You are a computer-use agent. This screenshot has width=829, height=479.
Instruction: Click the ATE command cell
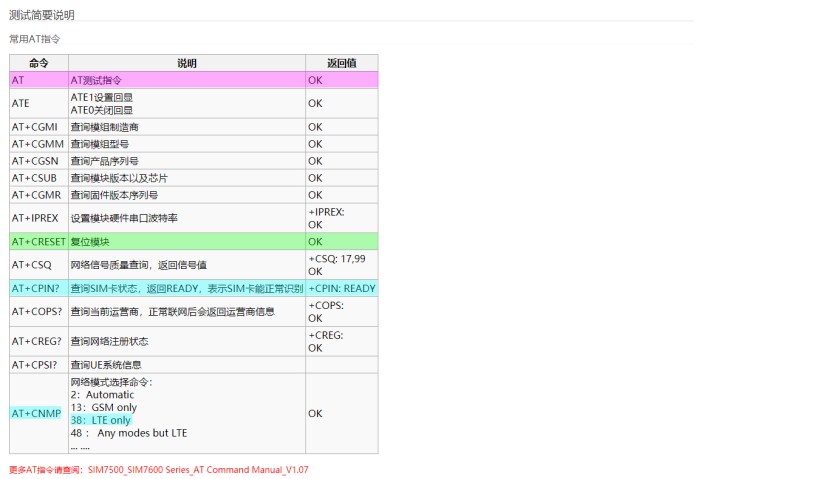[38, 103]
